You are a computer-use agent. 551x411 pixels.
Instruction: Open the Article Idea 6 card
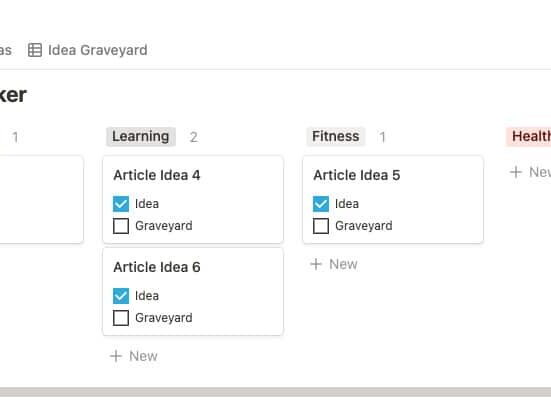point(193,292)
